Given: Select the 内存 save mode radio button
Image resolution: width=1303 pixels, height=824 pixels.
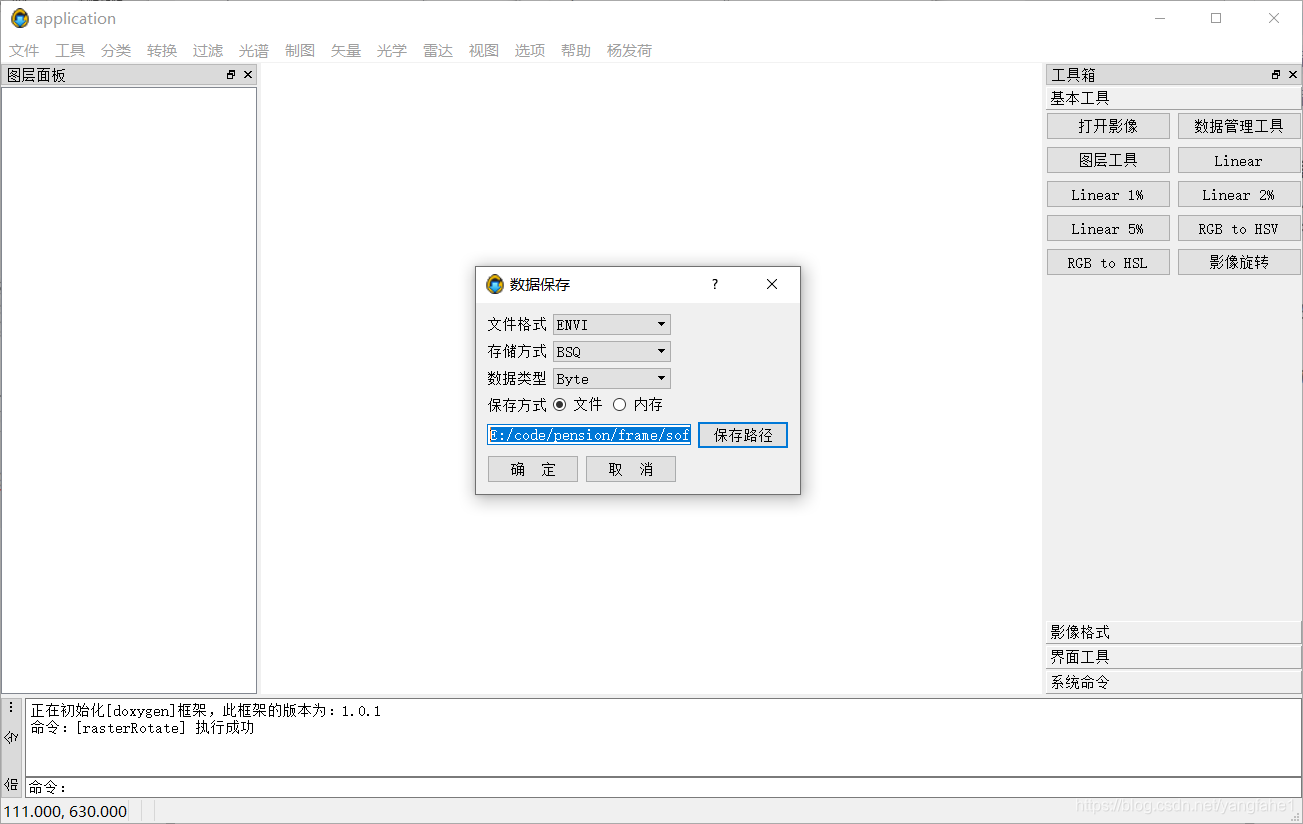Looking at the screenshot, I should click(620, 405).
